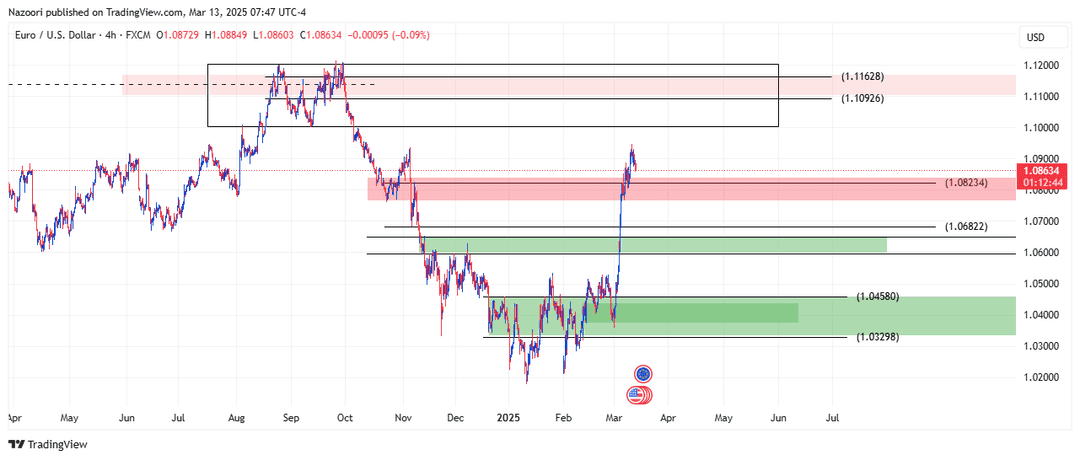Click the 1.11628 level label
This screenshot has height=459, width=1080.
click(862, 76)
